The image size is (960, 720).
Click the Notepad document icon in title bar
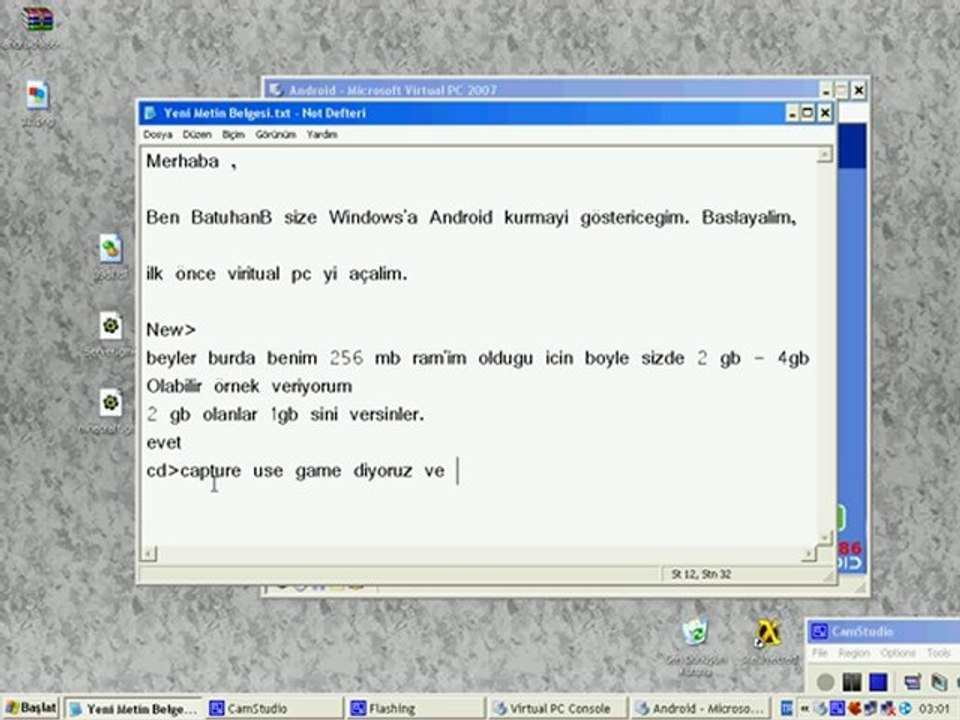pyautogui.click(x=150, y=113)
